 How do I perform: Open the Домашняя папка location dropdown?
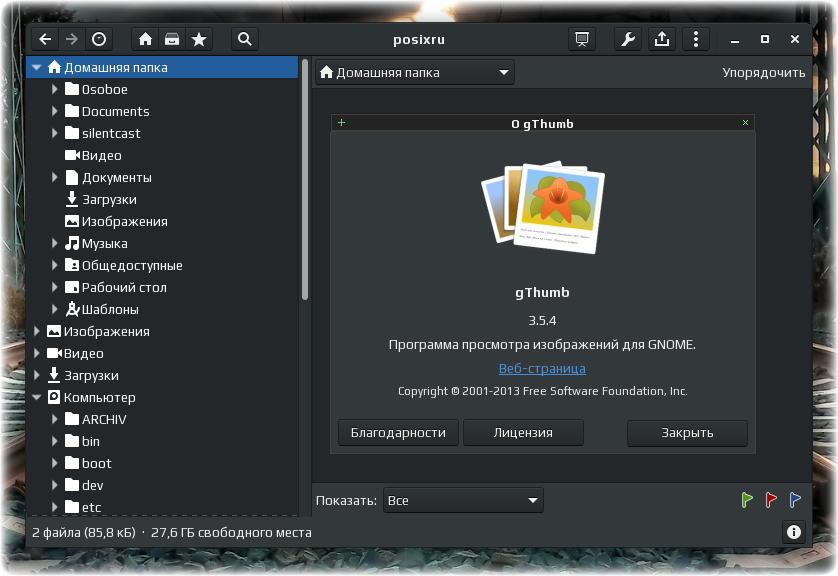tap(415, 72)
